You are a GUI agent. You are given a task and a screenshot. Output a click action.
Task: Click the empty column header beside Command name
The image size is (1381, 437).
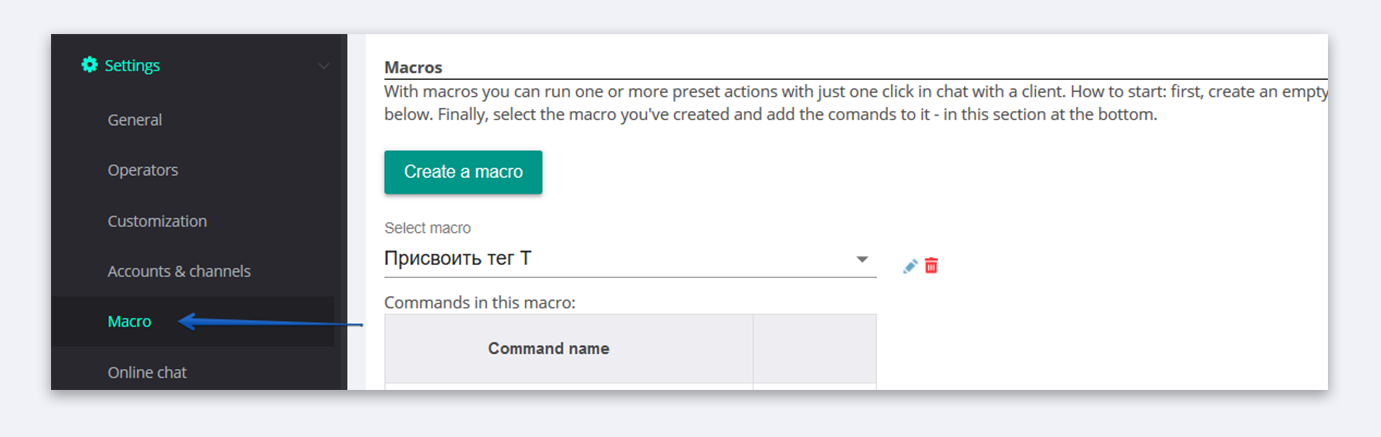tap(815, 349)
